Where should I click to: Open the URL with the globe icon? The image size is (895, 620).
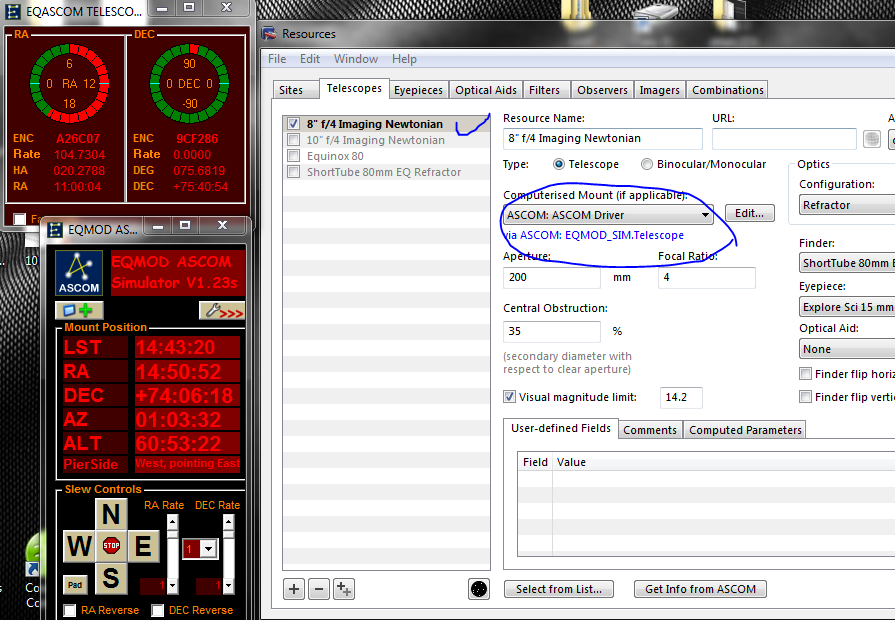(872, 139)
